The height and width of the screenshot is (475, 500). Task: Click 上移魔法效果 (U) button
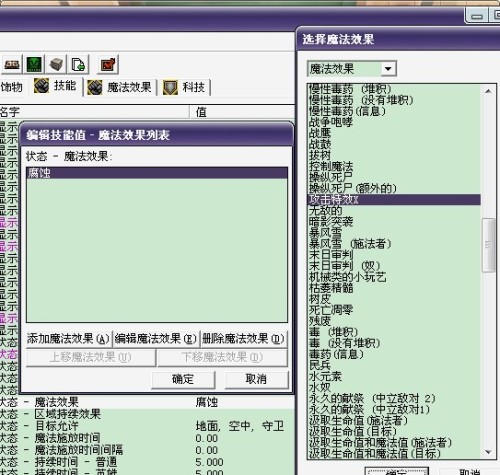(91, 358)
